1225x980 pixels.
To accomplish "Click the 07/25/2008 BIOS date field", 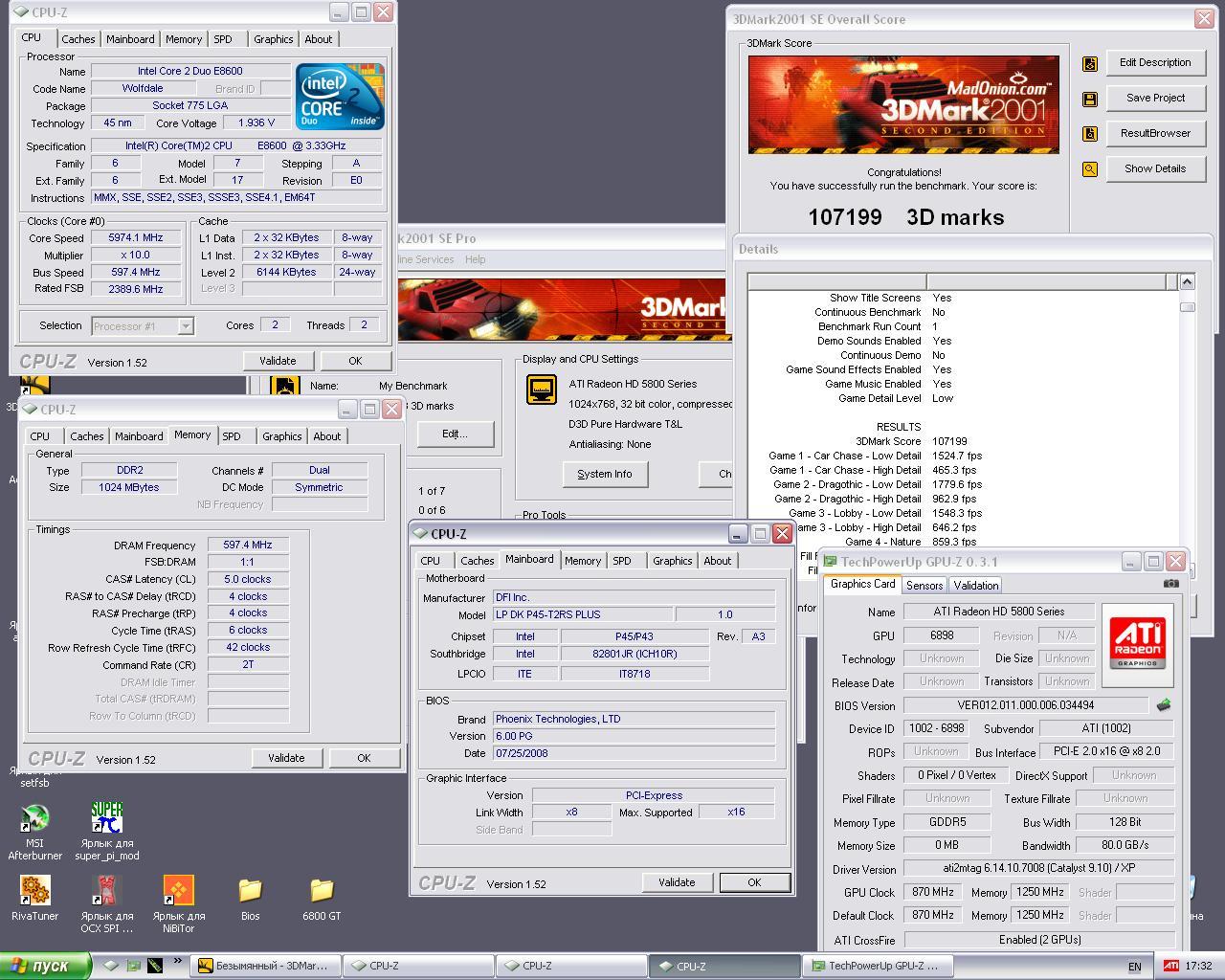I will click(634, 753).
